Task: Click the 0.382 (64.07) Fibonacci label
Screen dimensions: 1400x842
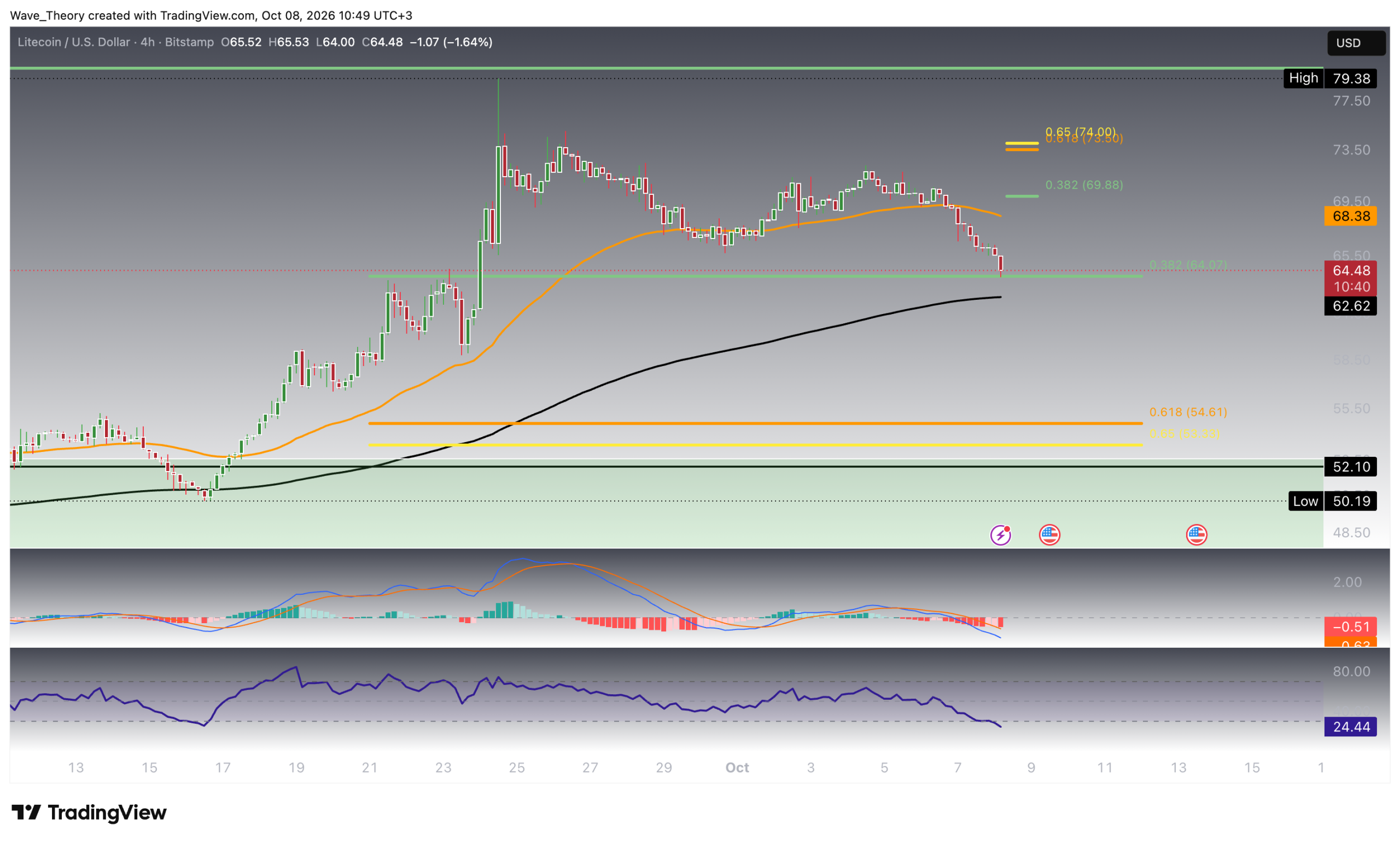Action: click(x=1188, y=265)
